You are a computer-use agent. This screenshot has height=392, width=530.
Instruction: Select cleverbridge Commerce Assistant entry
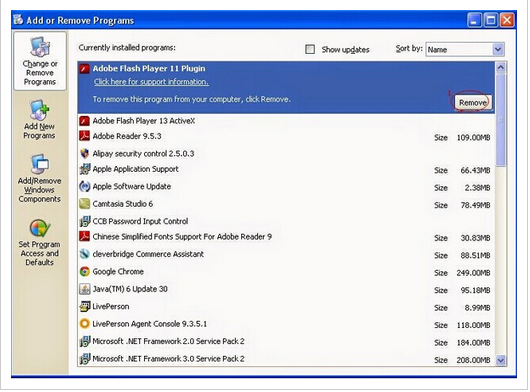286,254
